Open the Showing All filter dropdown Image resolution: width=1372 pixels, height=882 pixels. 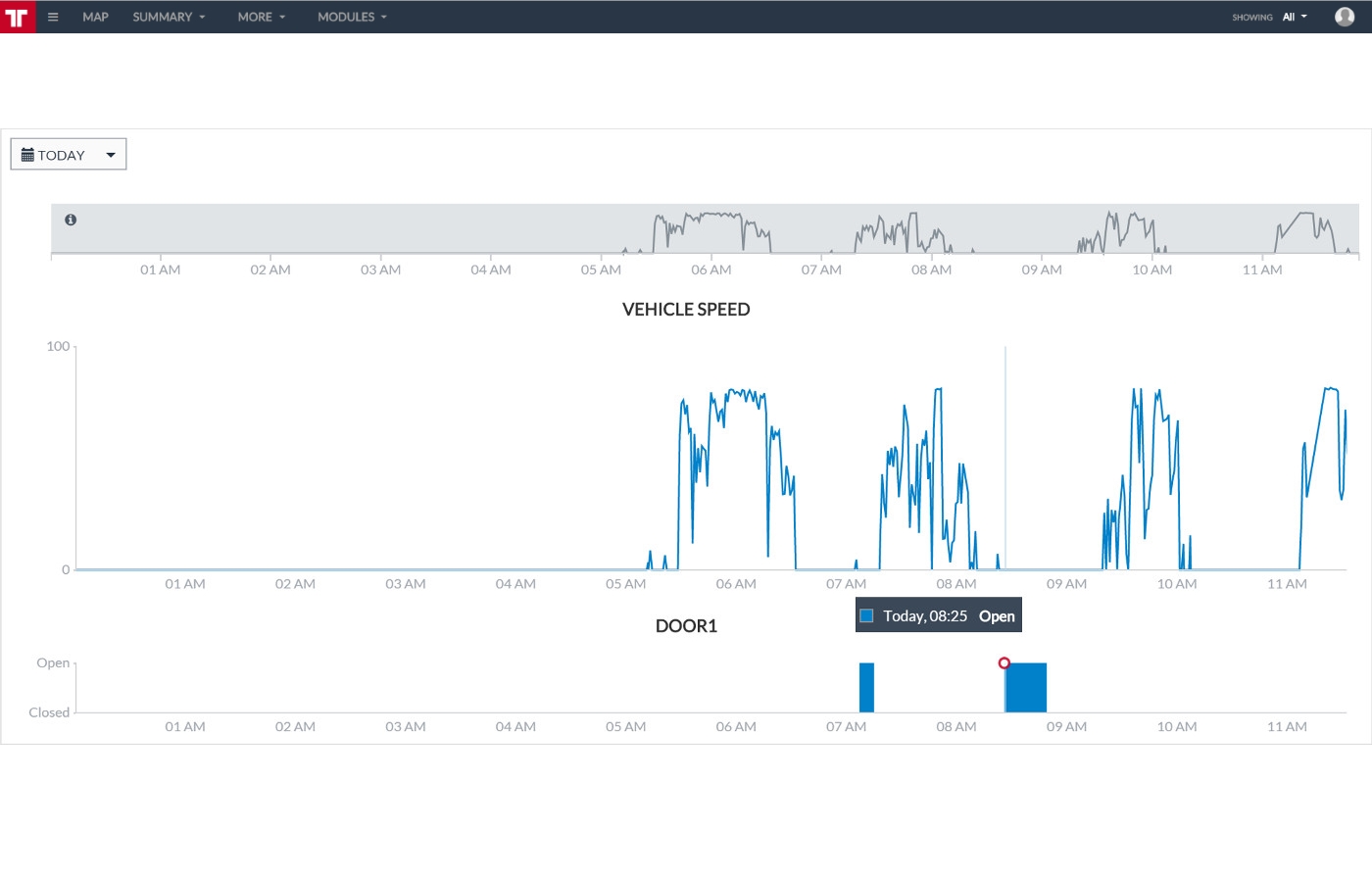coord(1293,17)
